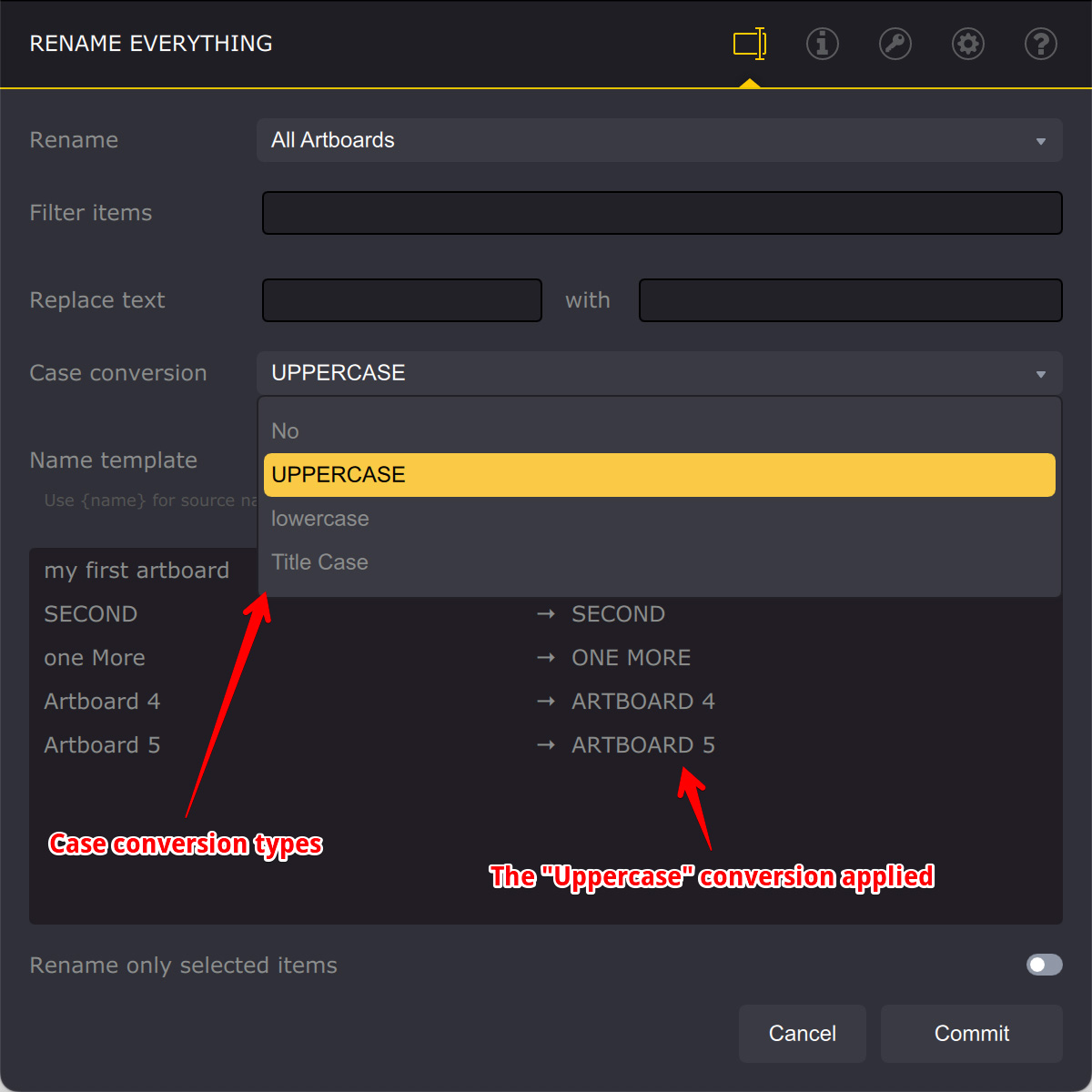Click the Filter items input field

(662, 212)
